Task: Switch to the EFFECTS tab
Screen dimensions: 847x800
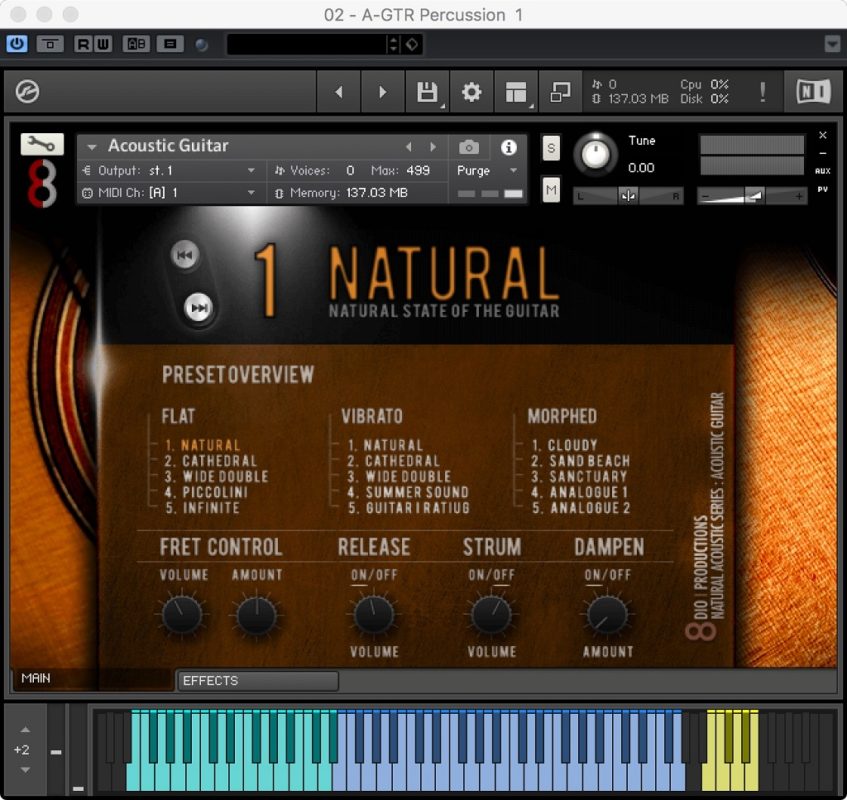Action: (x=258, y=681)
